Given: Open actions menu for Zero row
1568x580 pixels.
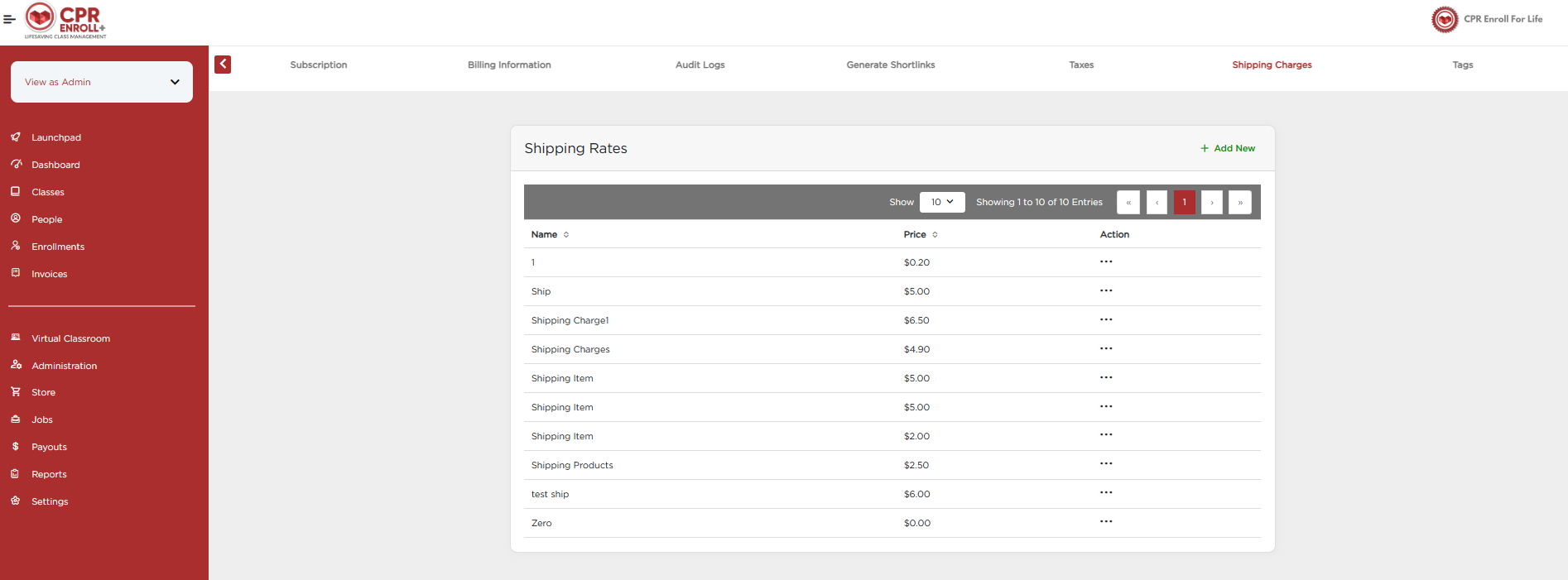Looking at the screenshot, I should coord(1106,521).
